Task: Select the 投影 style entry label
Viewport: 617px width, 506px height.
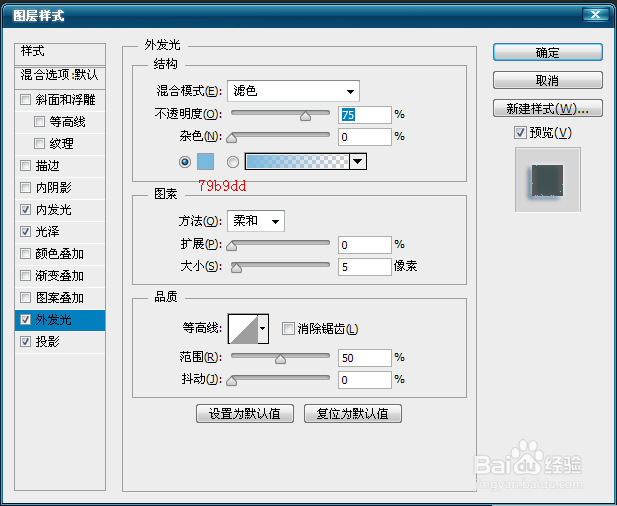Action: click(47, 342)
